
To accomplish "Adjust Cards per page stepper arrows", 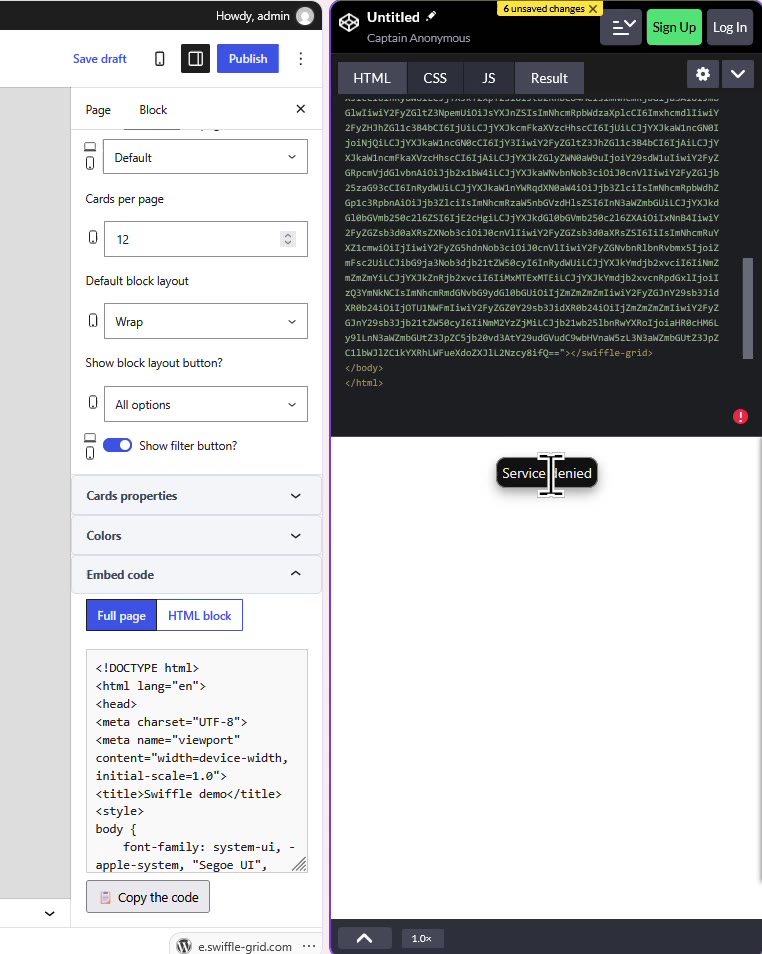I will click(288, 239).
